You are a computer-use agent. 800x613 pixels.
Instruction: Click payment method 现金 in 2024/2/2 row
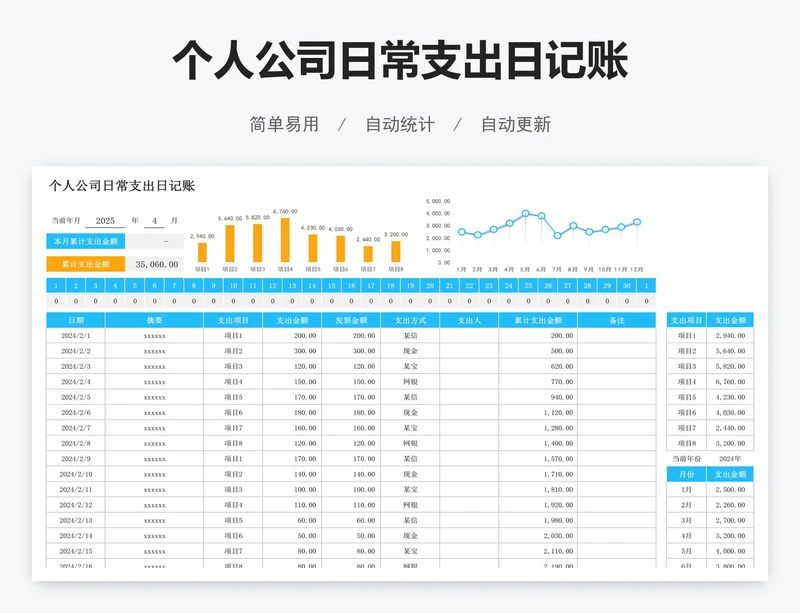tap(410, 351)
